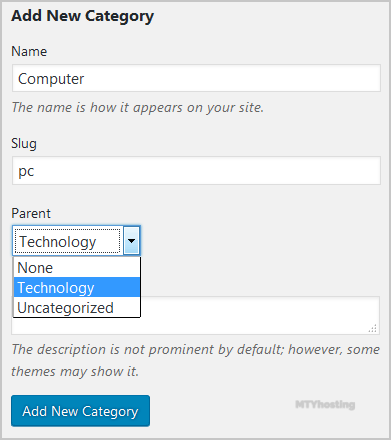Click the Description textarea resize grip
This screenshot has width=391, height=440.
click(x=373, y=328)
